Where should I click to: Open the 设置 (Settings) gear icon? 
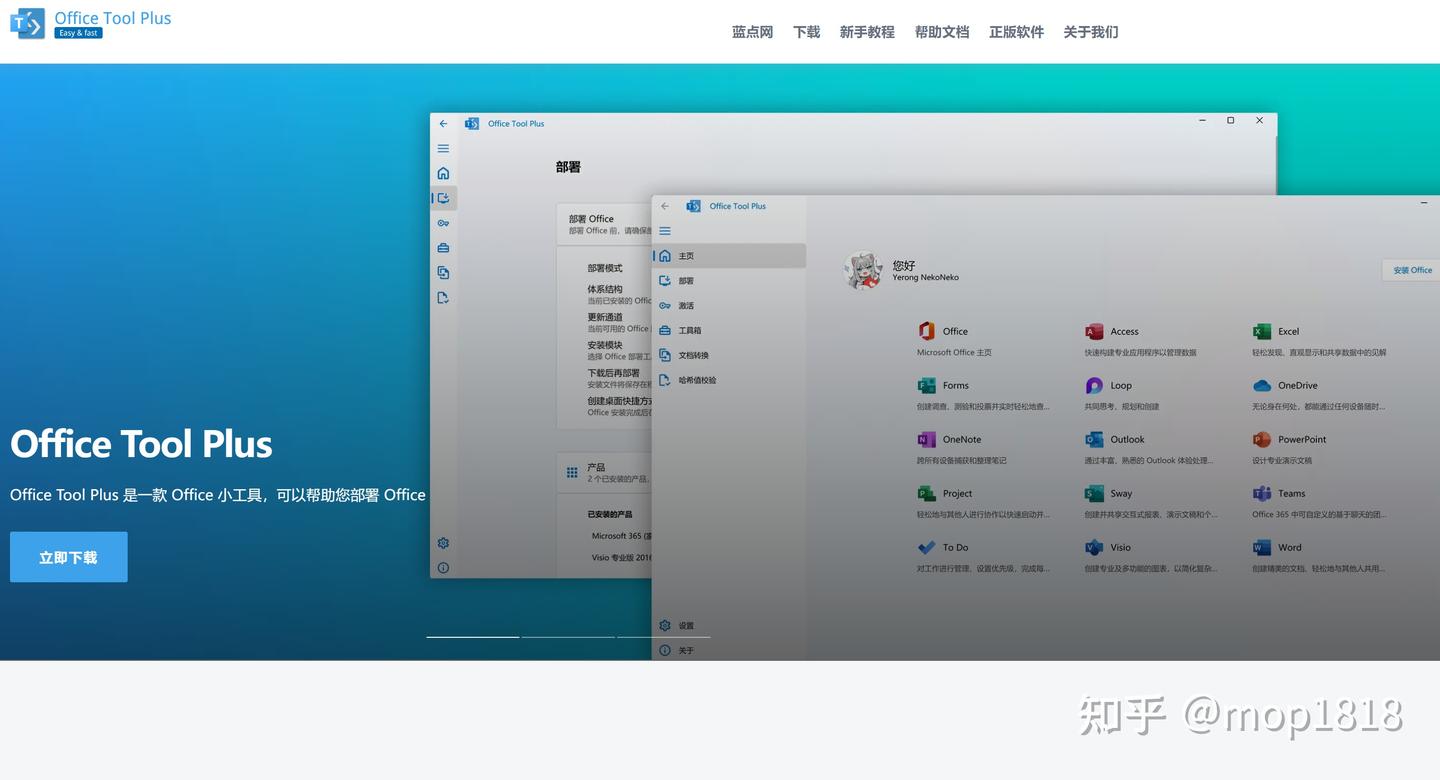pos(666,625)
